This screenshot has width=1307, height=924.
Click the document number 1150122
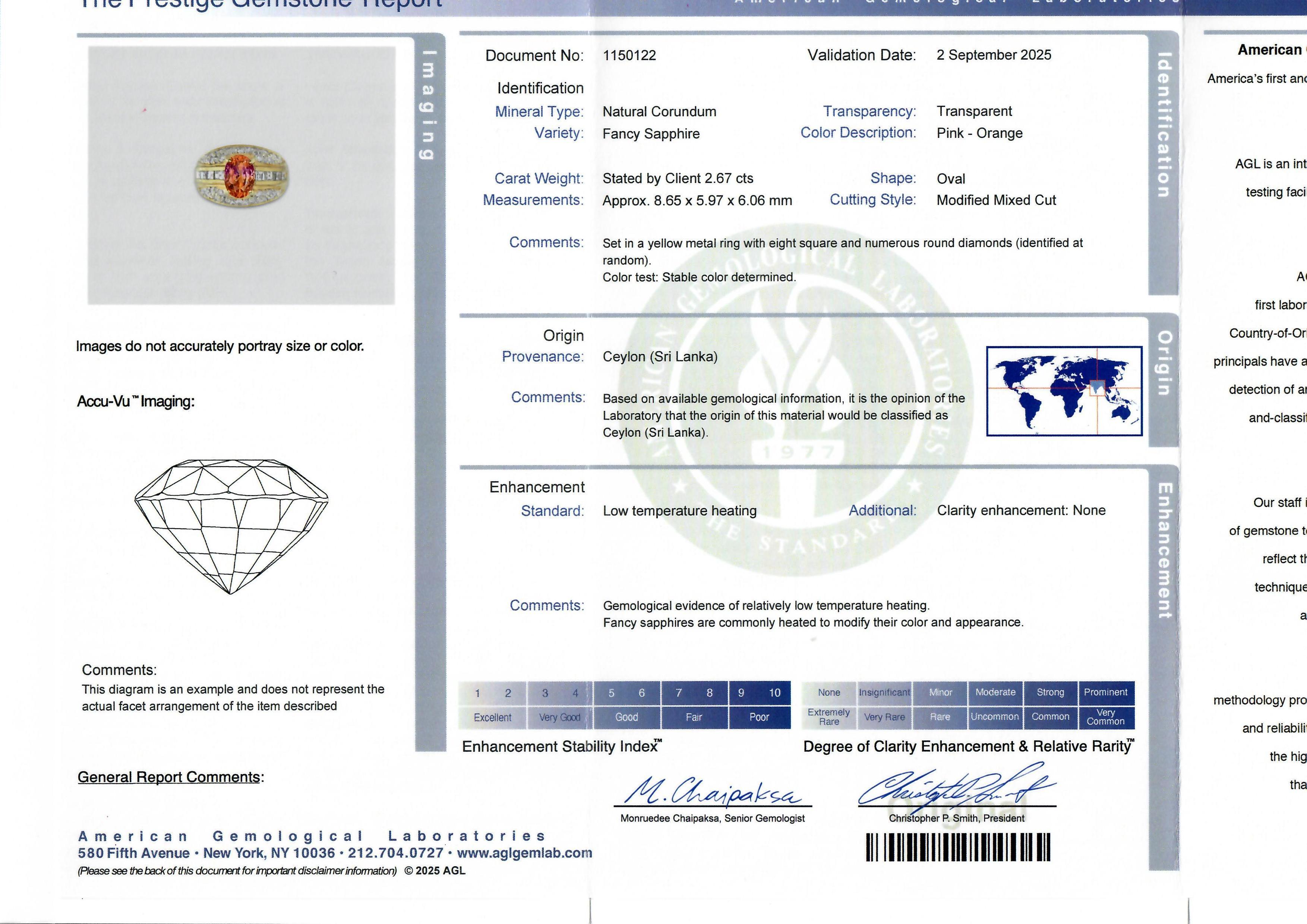[629, 55]
